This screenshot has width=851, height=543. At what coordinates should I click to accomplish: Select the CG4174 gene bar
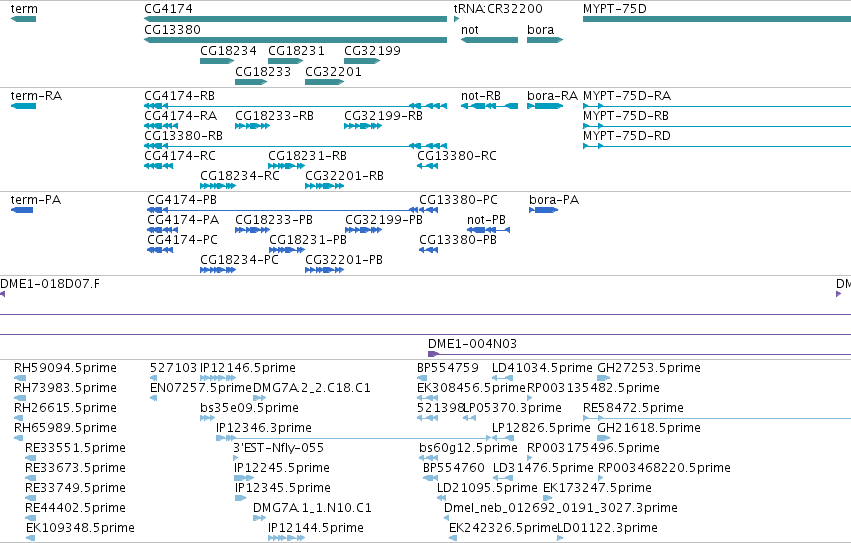pos(295,19)
